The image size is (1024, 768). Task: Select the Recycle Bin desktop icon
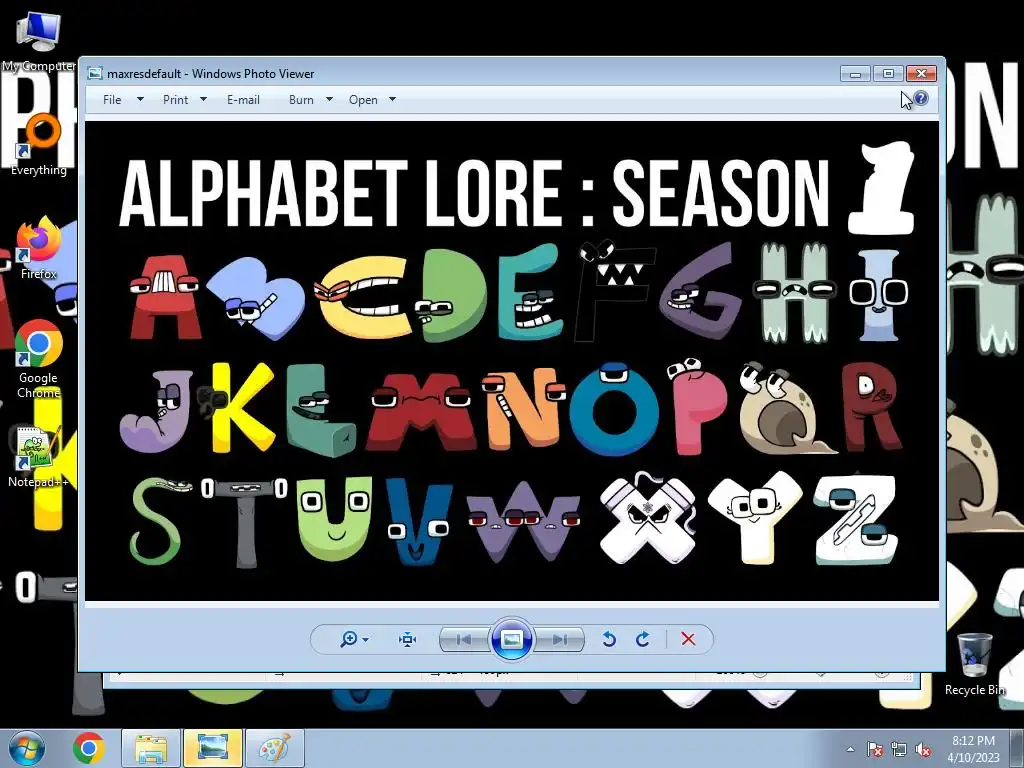974,664
